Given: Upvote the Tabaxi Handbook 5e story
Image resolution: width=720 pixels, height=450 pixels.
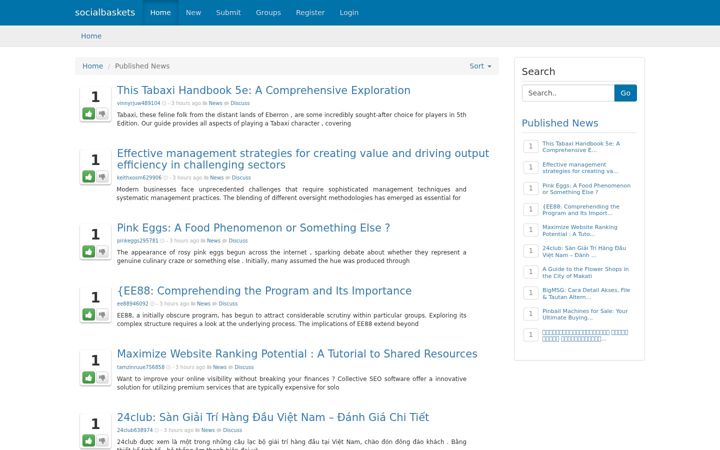Looking at the screenshot, I should click(89, 113).
